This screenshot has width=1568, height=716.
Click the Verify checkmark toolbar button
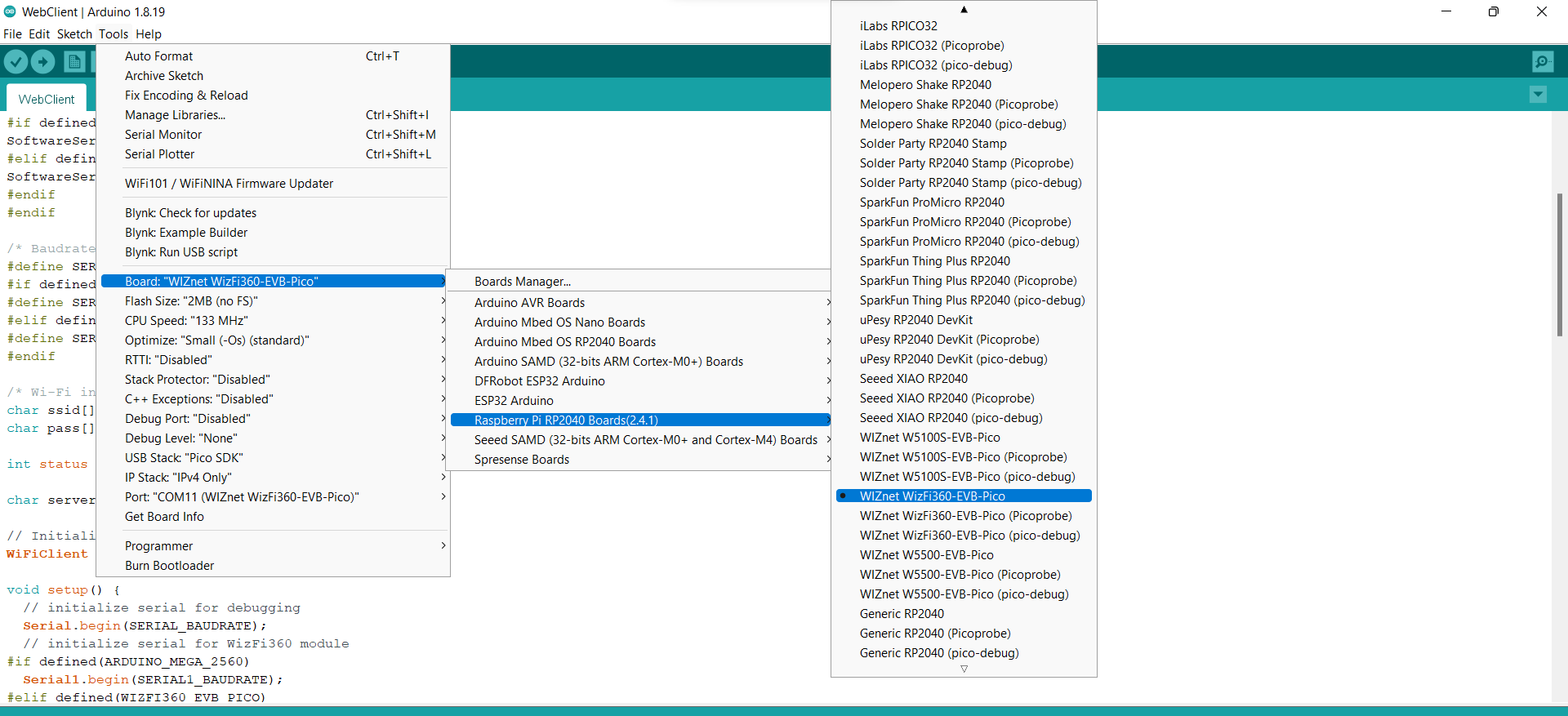click(x=16, y=61)
